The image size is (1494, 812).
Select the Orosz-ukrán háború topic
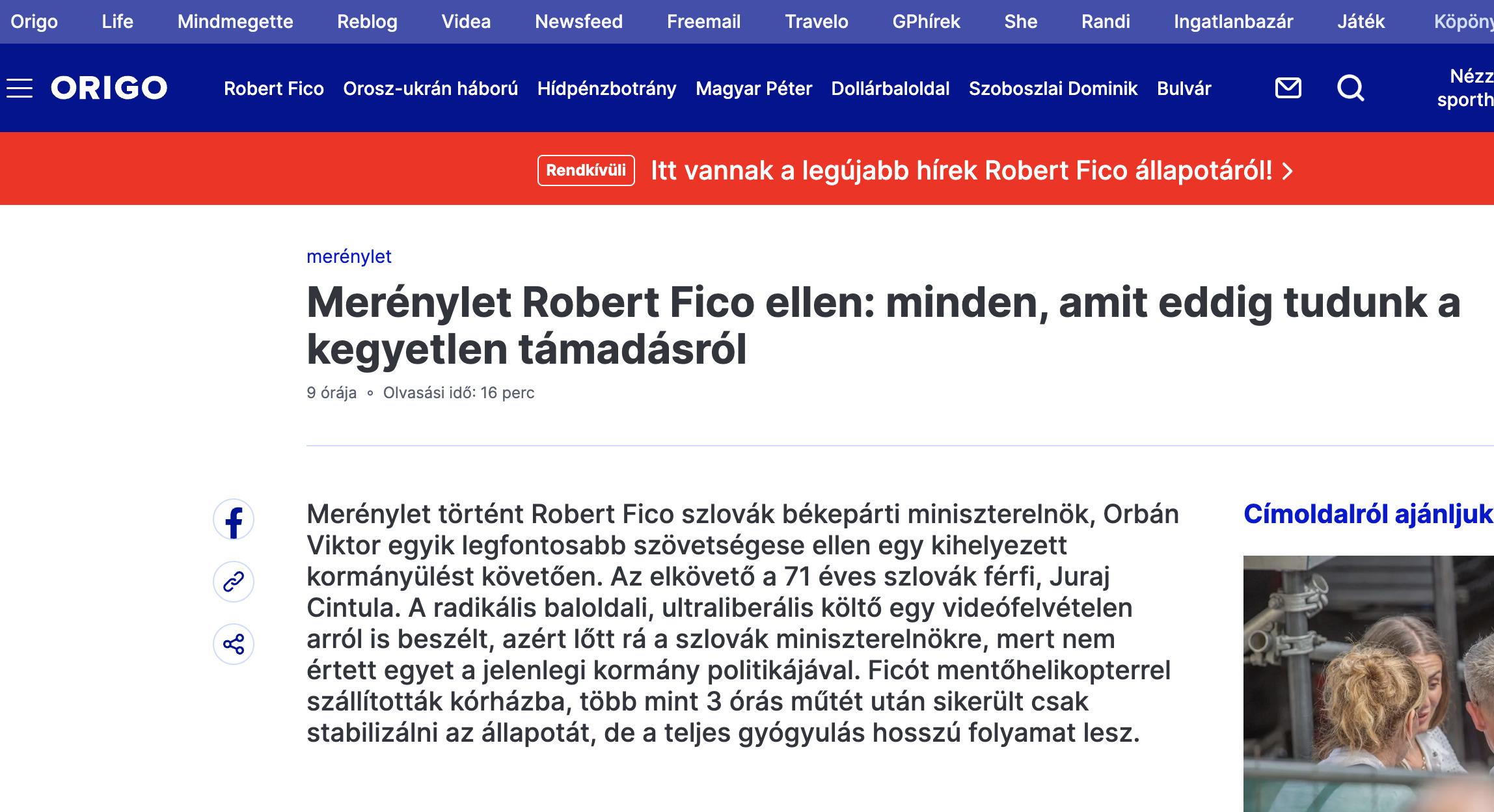[430, 88]
